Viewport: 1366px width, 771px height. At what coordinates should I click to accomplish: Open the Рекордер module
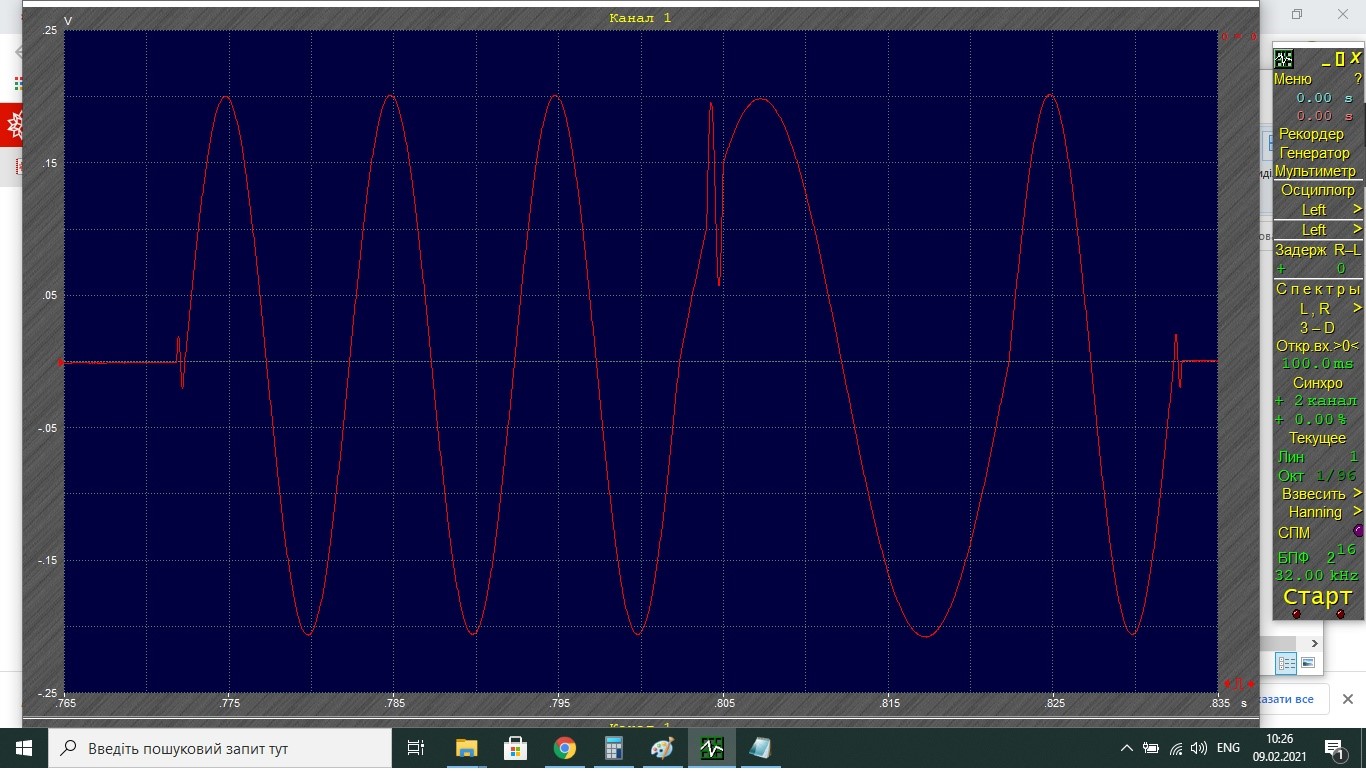click(1311, 134)
